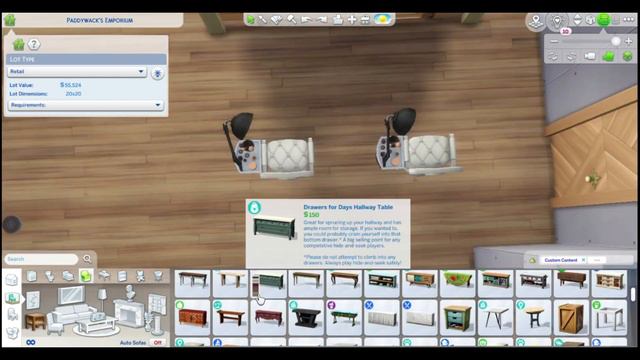Image resolution: width=640 pixels, height=360 pixels.
Task: Select the dining room table category
Action: pos(104,276)
